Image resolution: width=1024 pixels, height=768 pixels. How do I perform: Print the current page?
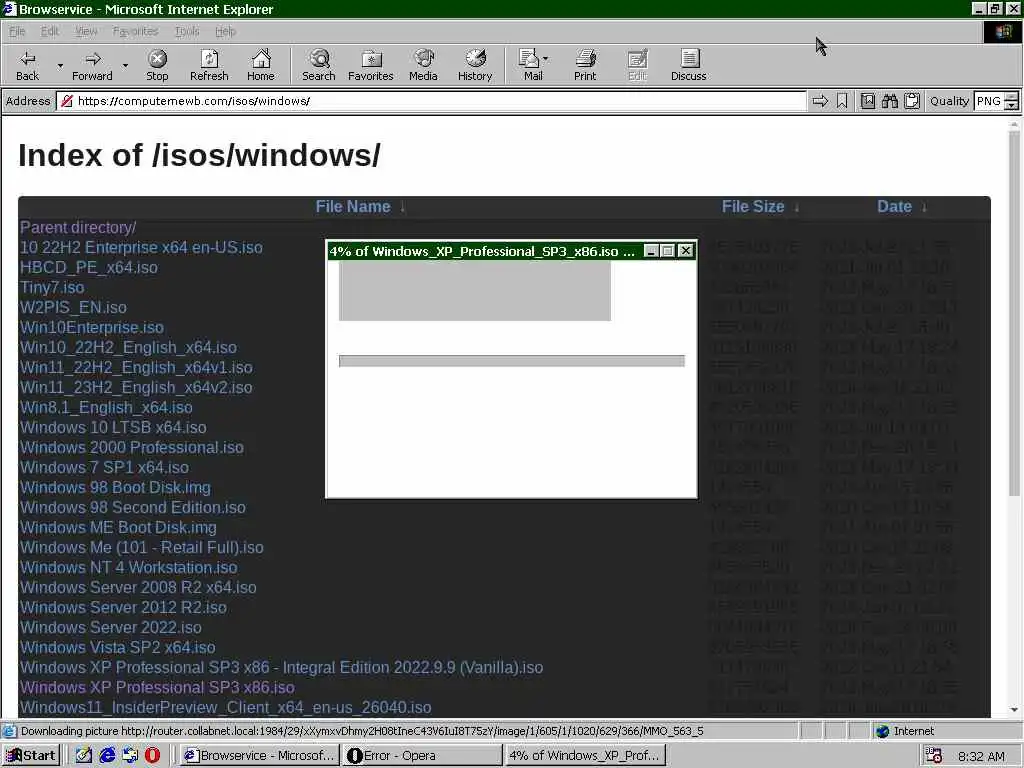pos(585,65)
